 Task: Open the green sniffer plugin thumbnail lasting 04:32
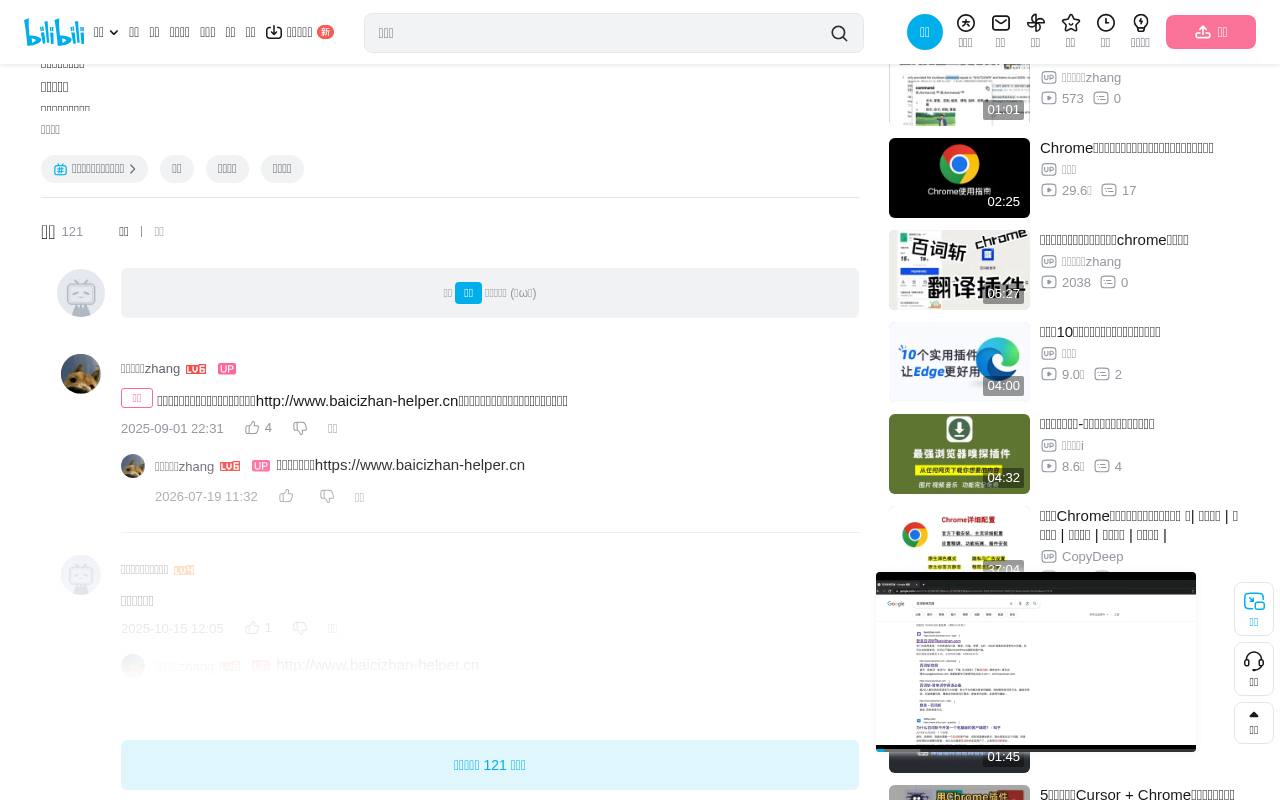(959, 454)
